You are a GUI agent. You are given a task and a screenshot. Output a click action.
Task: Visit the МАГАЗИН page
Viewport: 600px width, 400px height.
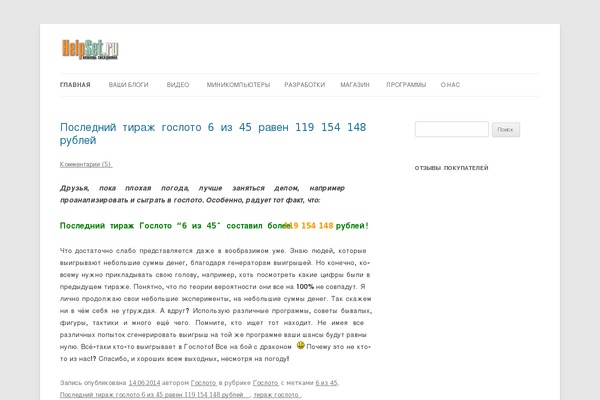click(x=355, y=85)
